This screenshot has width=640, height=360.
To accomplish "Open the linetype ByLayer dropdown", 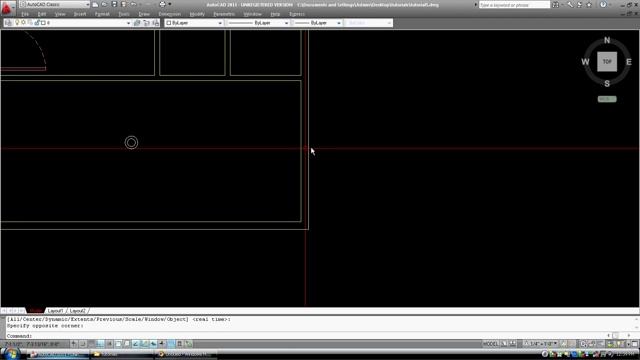I will pyautogui.click(x=286, y=23).
